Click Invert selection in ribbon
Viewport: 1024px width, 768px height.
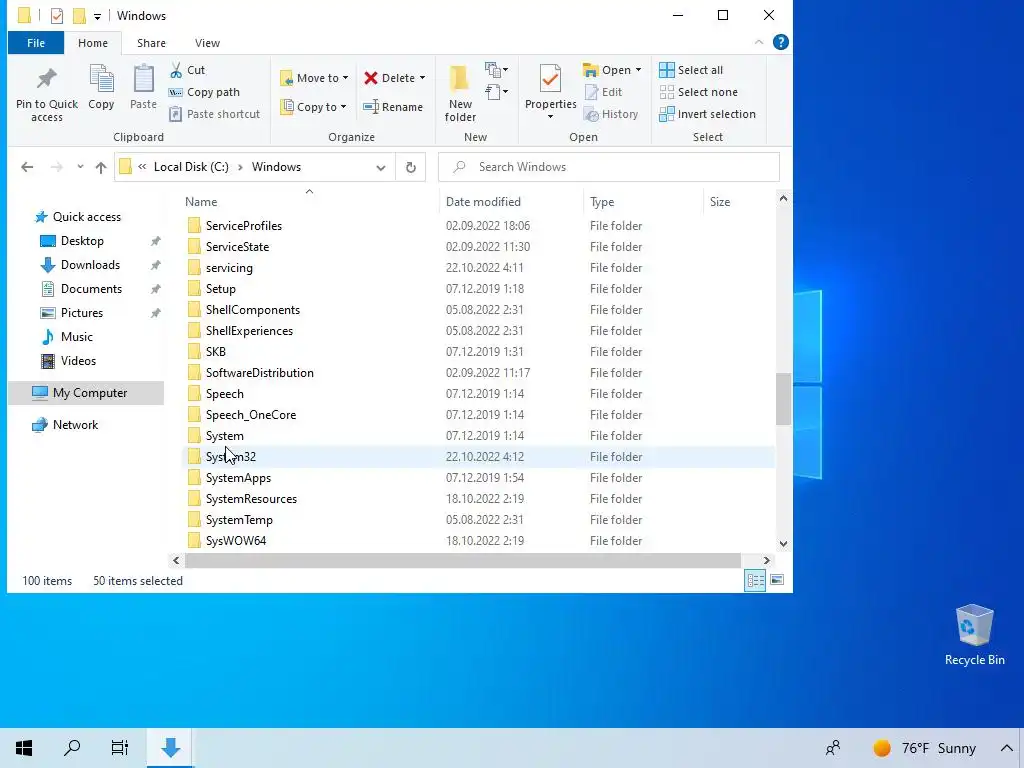point(707,114)
